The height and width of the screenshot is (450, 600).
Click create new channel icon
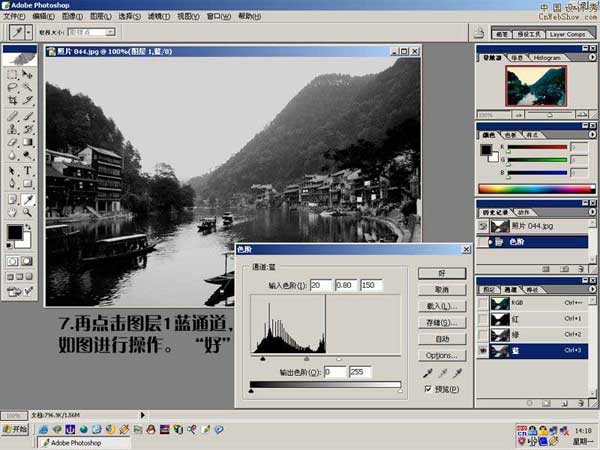[564, 403]
